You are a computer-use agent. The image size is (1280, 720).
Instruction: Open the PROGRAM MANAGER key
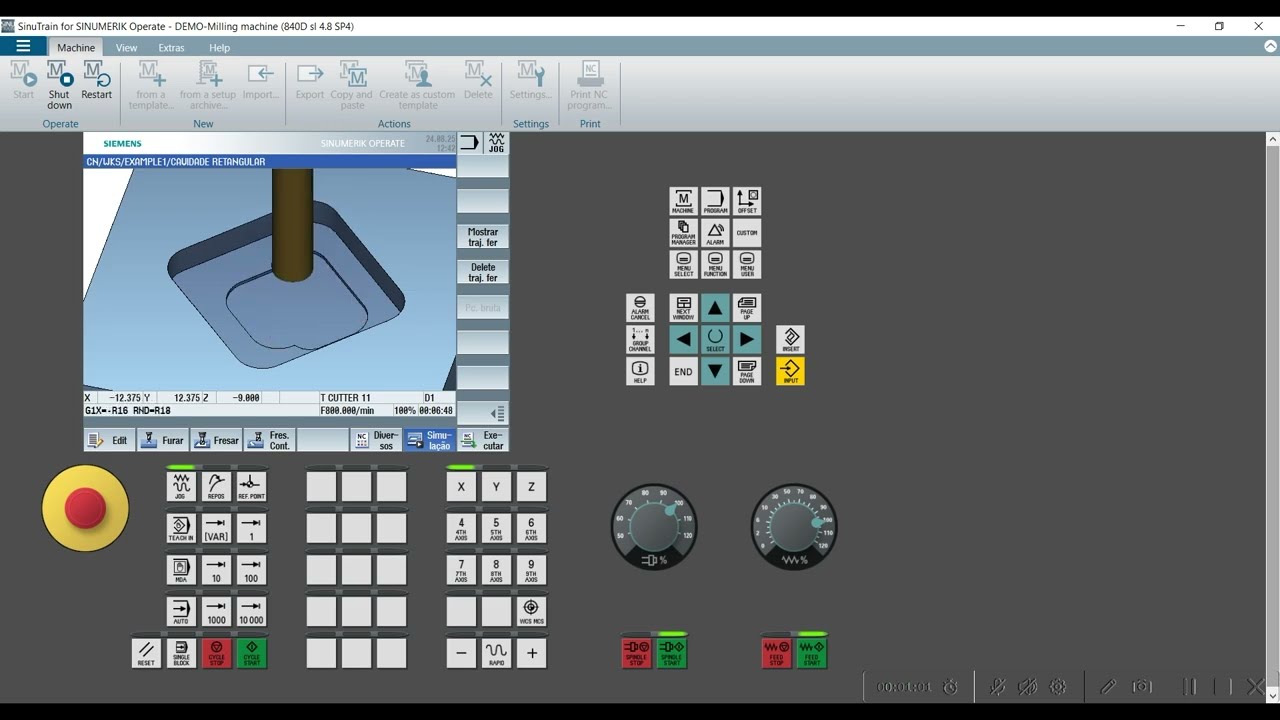(x=683, y=233)
